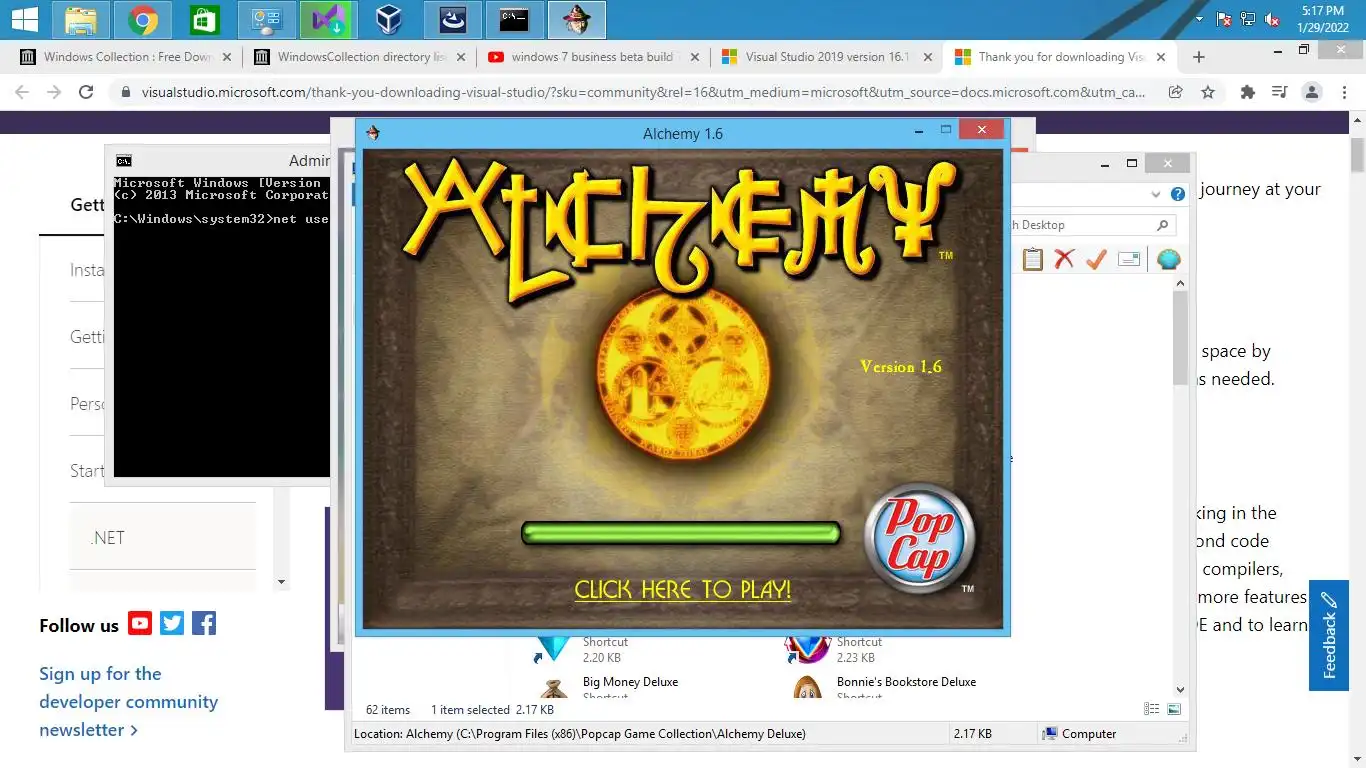Image resolution: width=1366 pixels, height=768 pixels.
Task: Click the Alchemy wizard icon in title bar
Action: pos(373,133)
